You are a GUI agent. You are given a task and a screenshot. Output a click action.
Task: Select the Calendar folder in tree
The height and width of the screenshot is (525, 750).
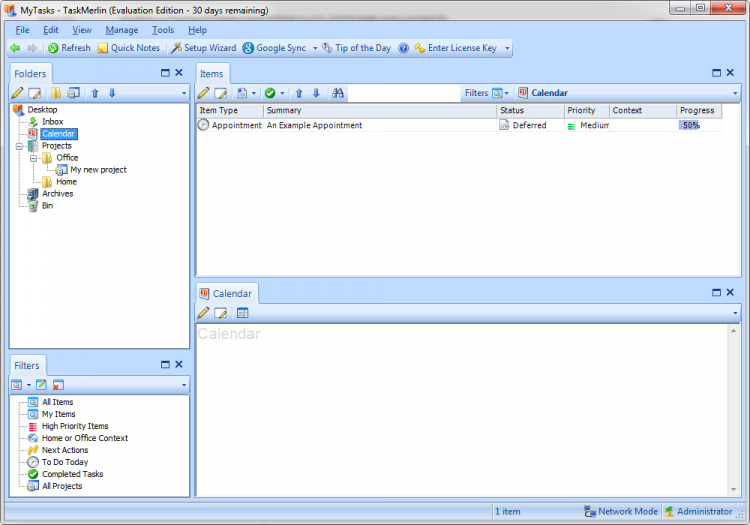[58, 134]
